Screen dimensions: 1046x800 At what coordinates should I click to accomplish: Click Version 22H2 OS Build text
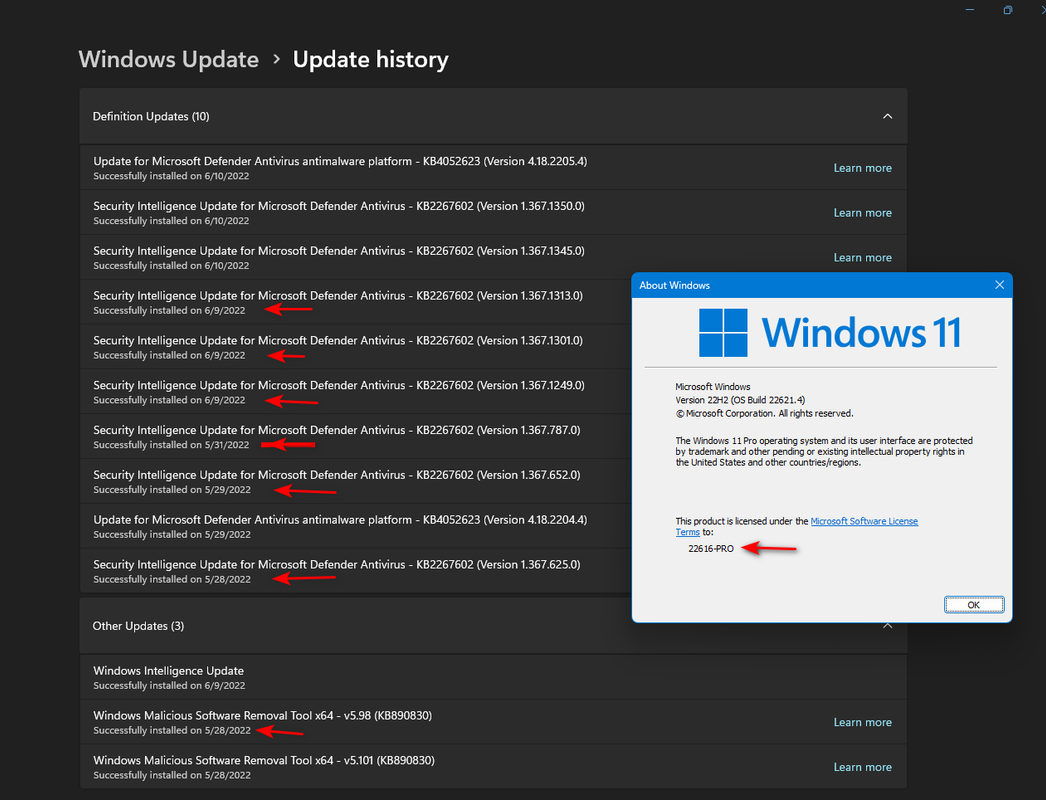[x=740, y=400]
